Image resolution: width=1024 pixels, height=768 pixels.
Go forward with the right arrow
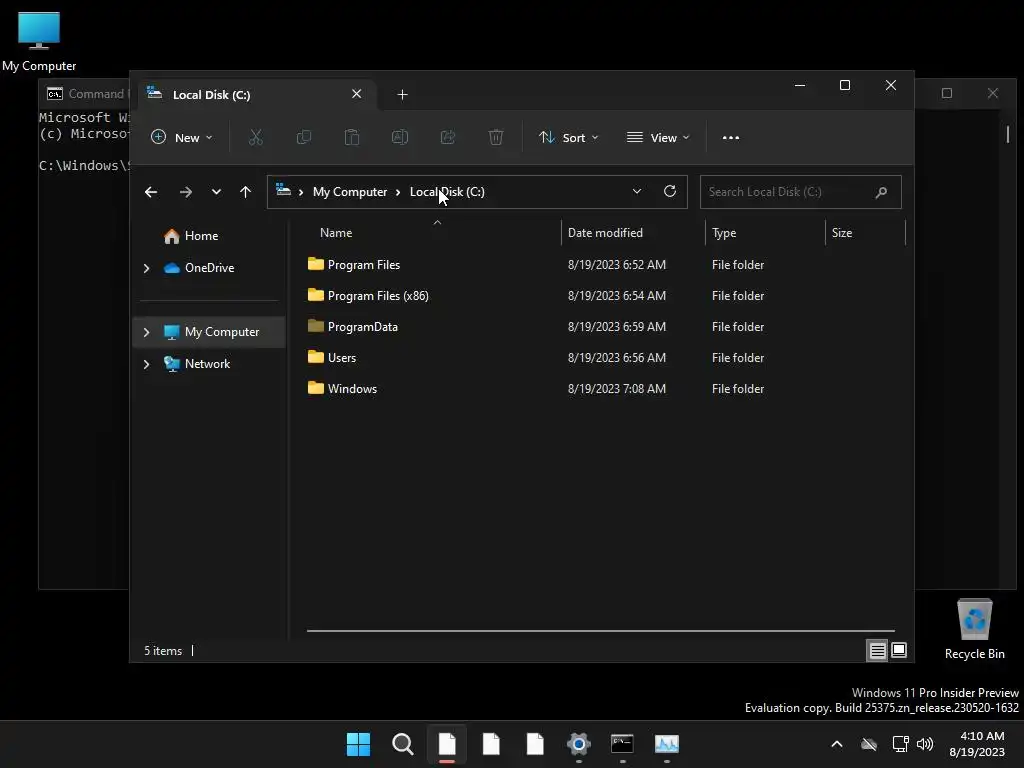[x=185, y=192]
